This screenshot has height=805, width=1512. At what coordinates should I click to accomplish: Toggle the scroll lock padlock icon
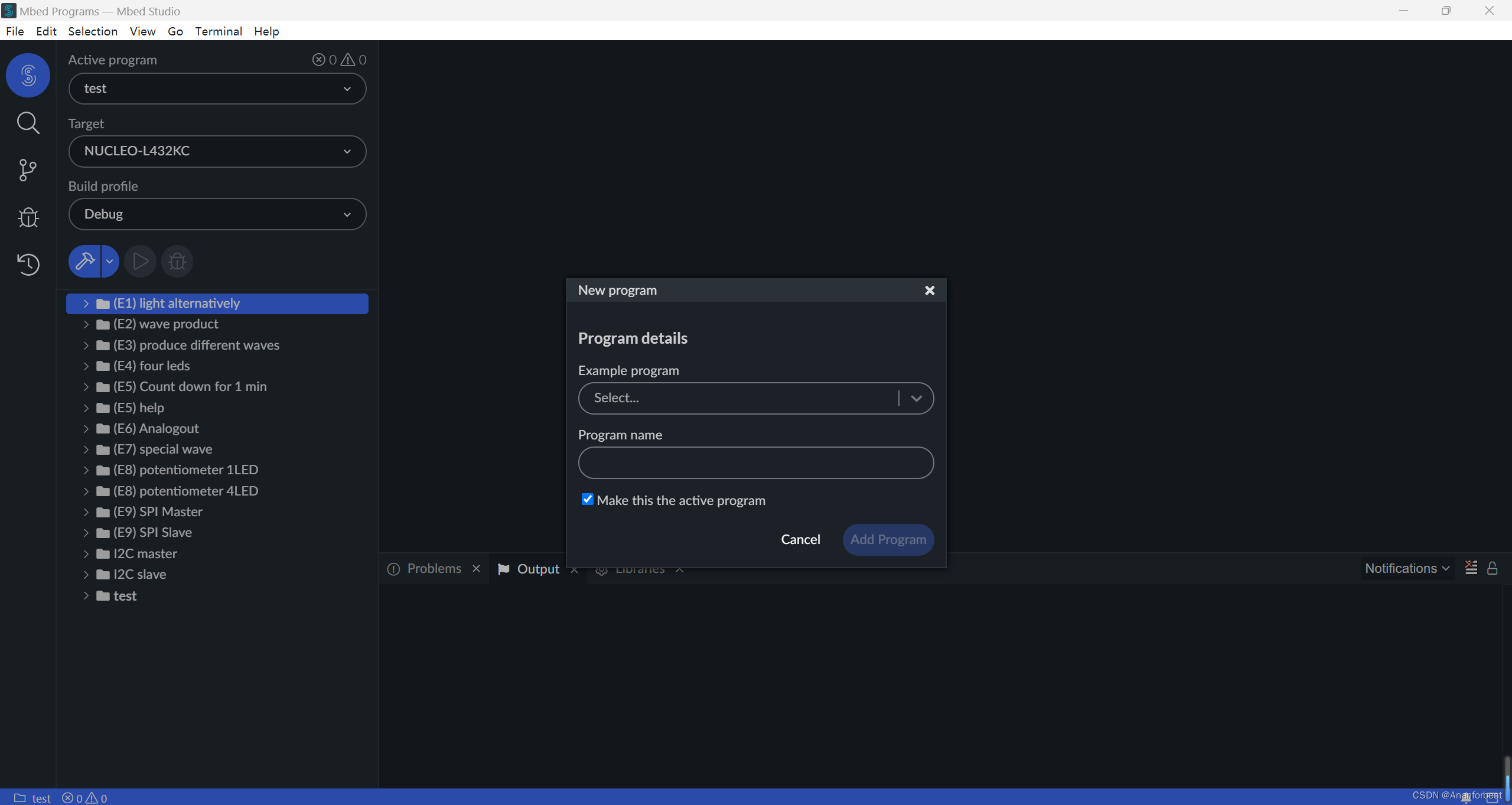click(x=1492, y=568)
